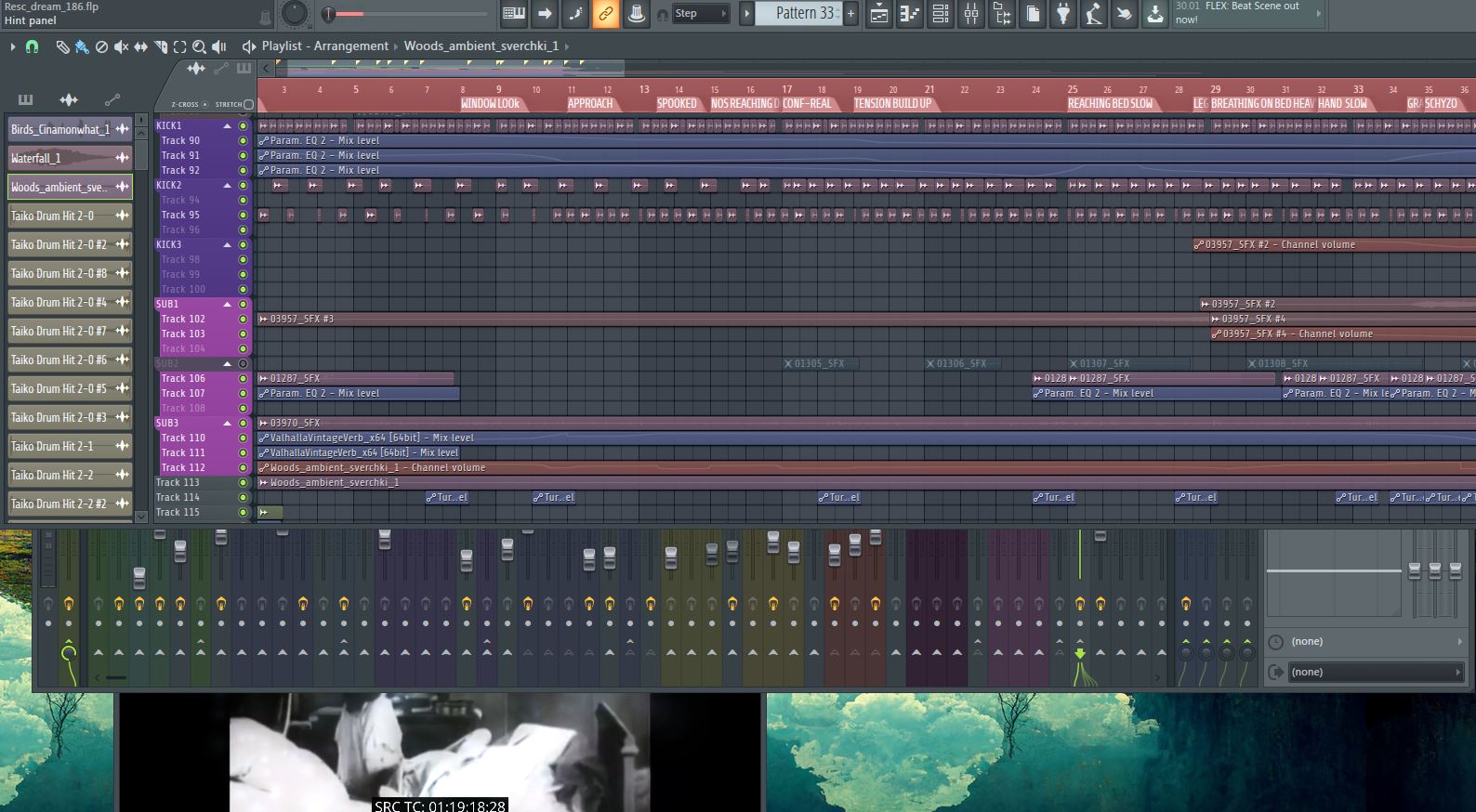
Task: Adjust the main pitch slider in toolbar
Action: coord(407,14)
